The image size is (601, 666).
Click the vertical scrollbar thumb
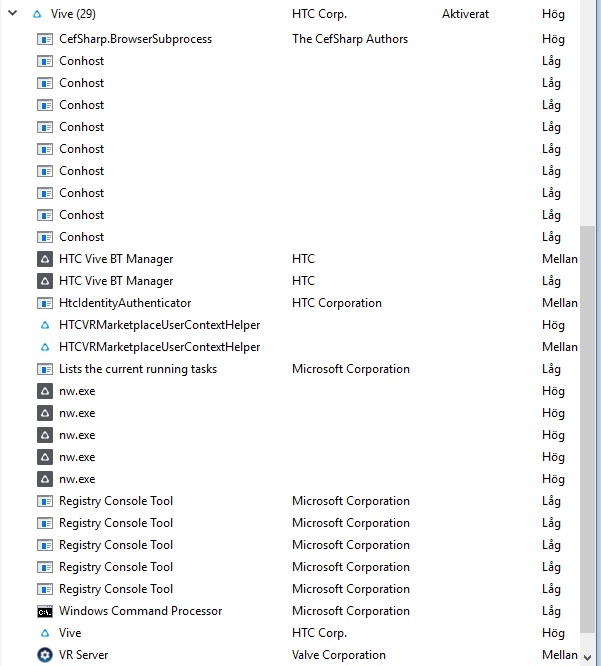pos(588,429)
